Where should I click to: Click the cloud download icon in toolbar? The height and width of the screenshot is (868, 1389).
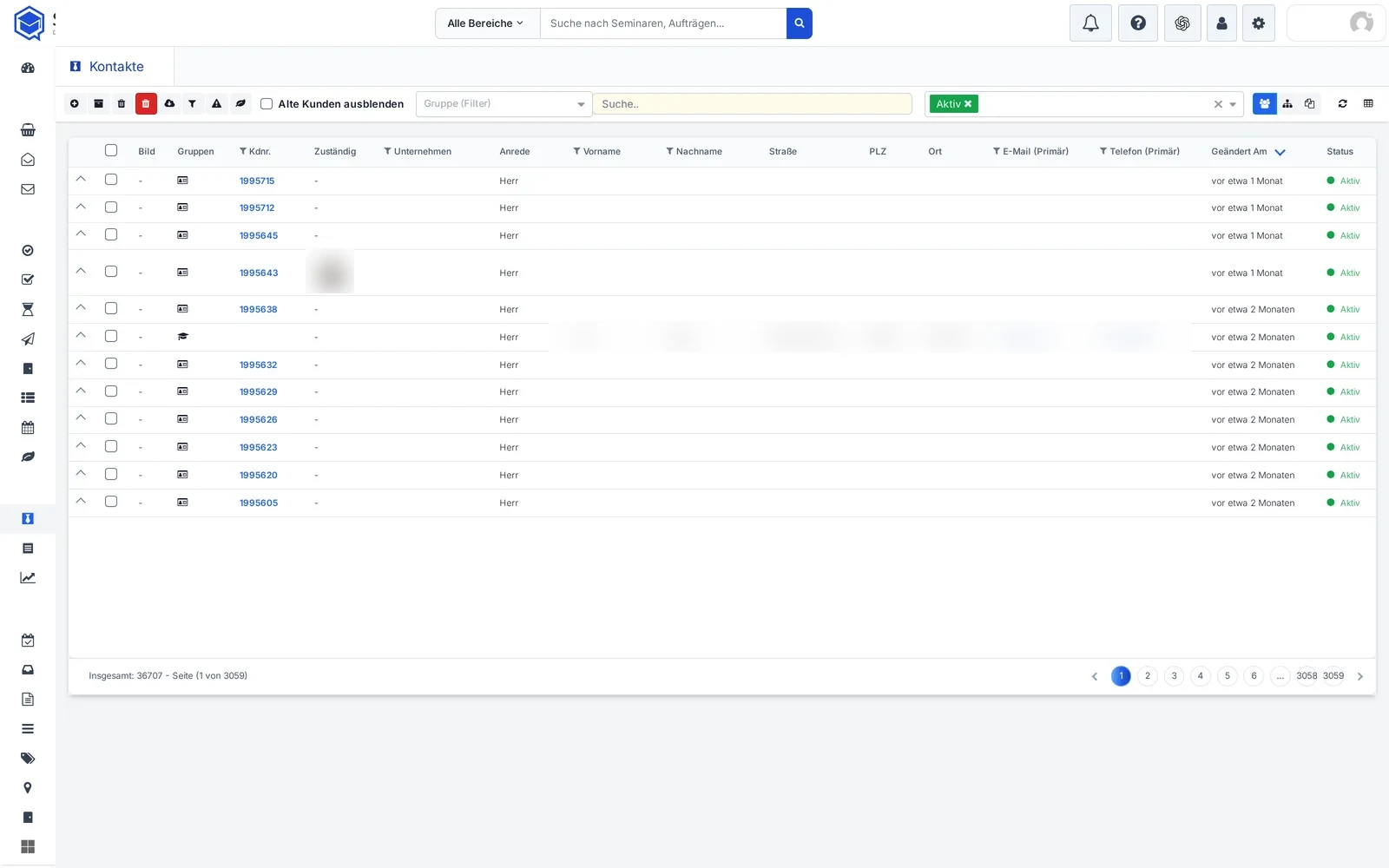point(169,104)
